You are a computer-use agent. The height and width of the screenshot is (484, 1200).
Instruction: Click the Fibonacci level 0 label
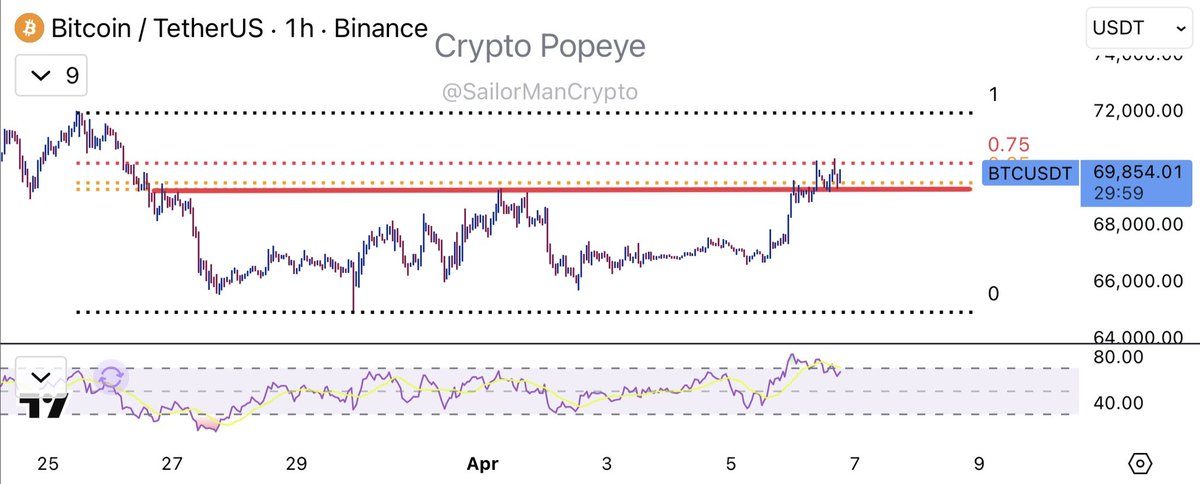tap(992, 294)
